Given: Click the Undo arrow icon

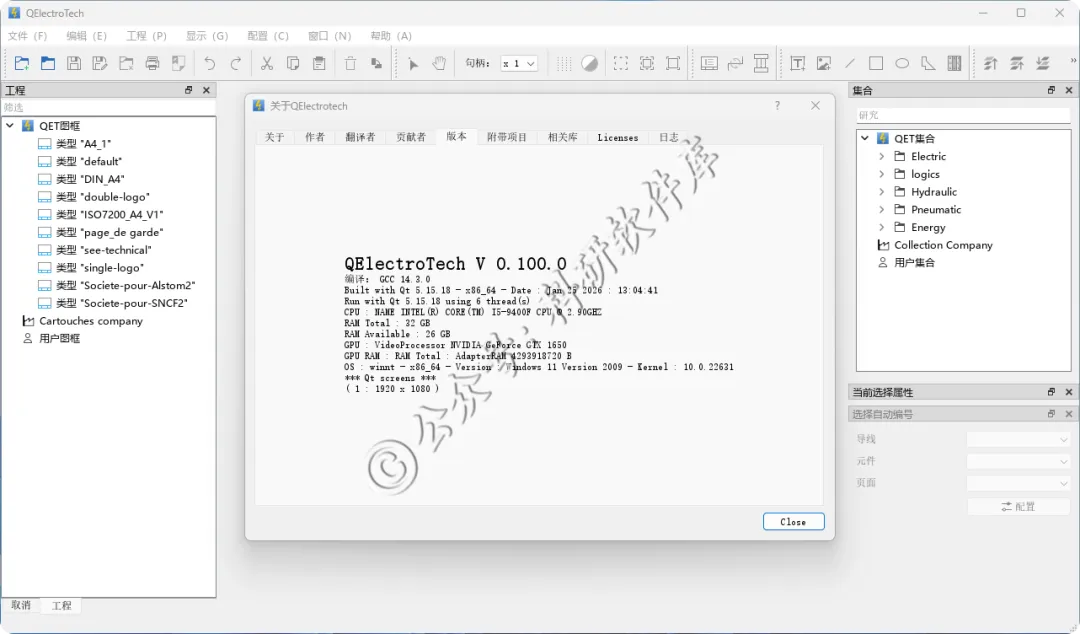Looking at the screenshot, I should [209, 63].
